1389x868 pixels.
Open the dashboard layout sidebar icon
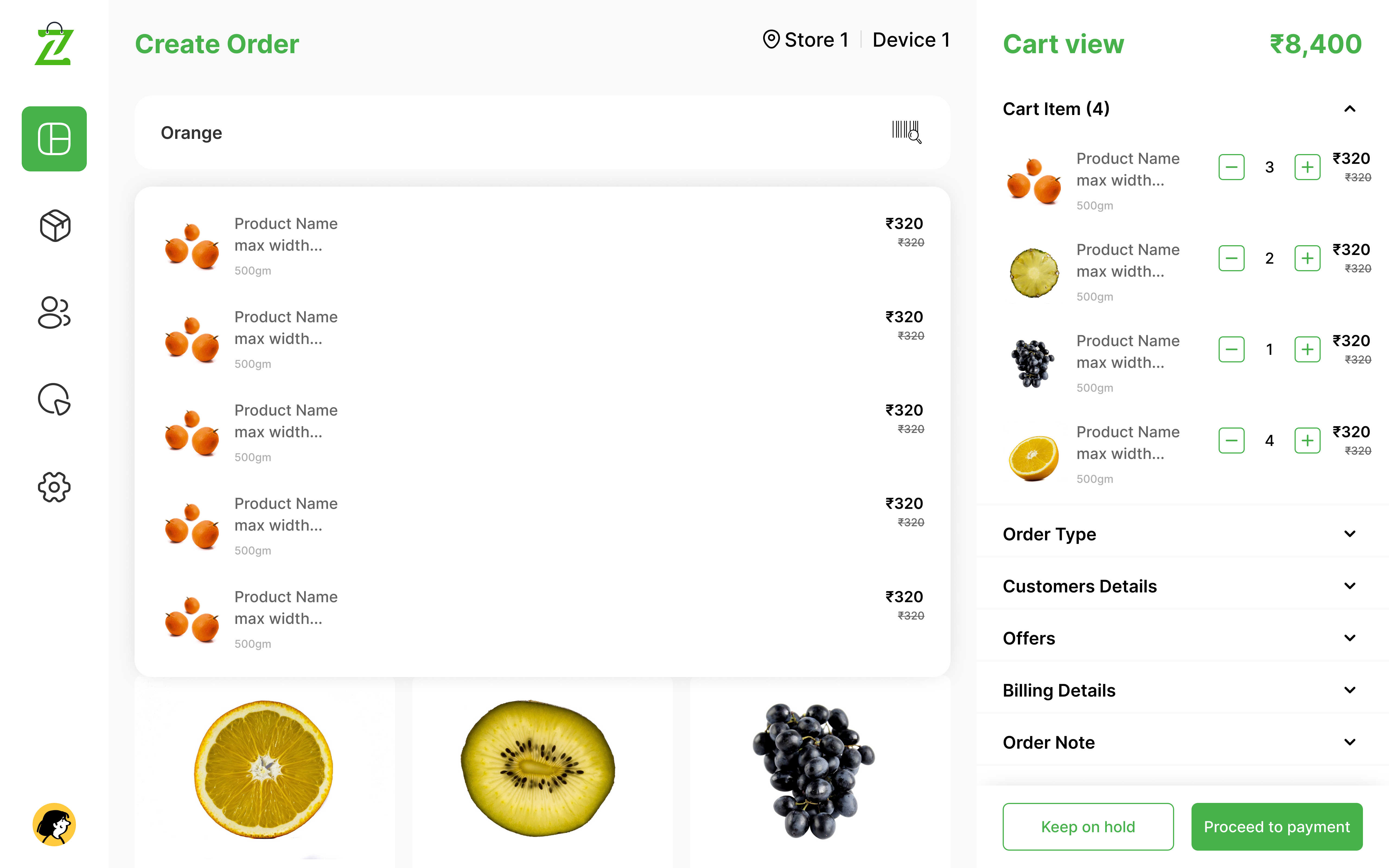point(55,139)
